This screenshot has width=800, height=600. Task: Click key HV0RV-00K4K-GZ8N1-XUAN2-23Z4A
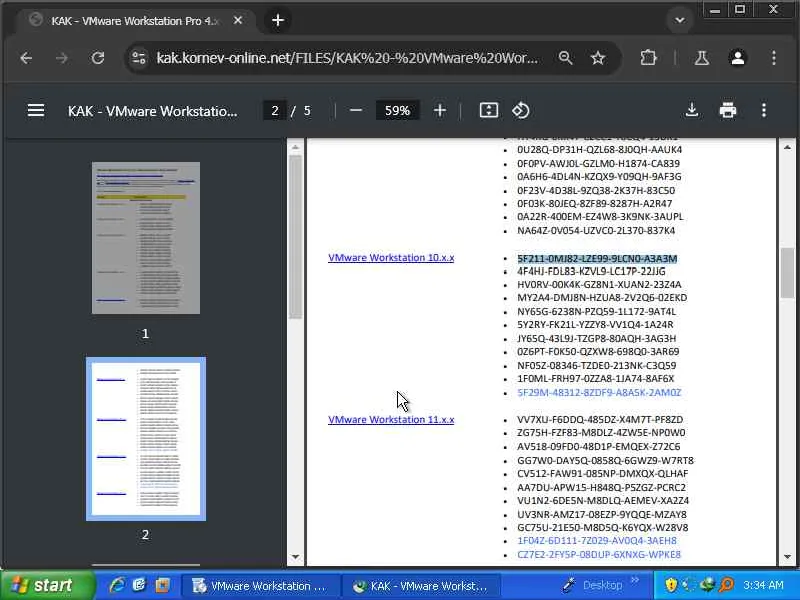tap(599, 285)
